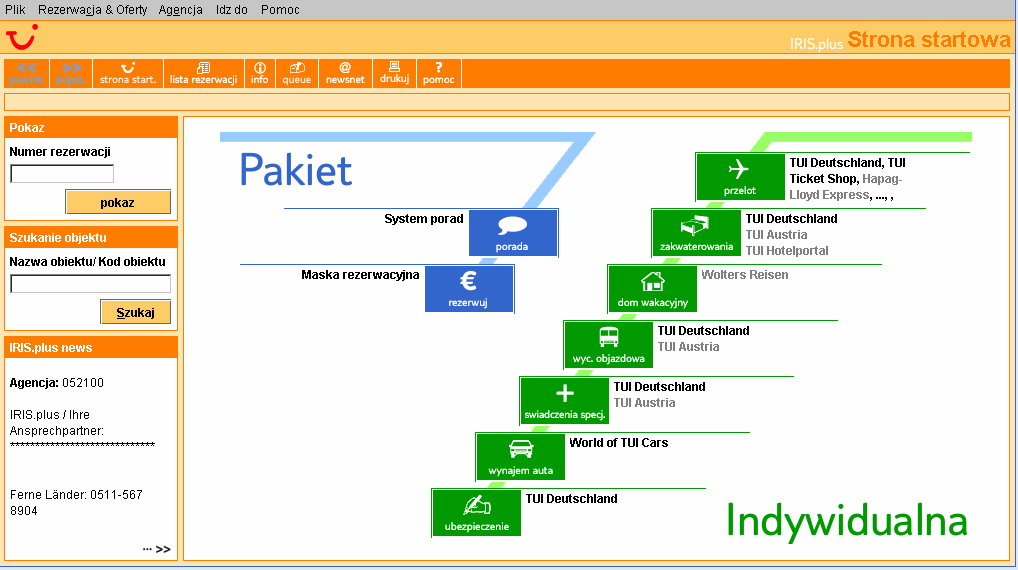Open the Pomoc menu
Screen dimensions: 1018x570
click(280, 10)
